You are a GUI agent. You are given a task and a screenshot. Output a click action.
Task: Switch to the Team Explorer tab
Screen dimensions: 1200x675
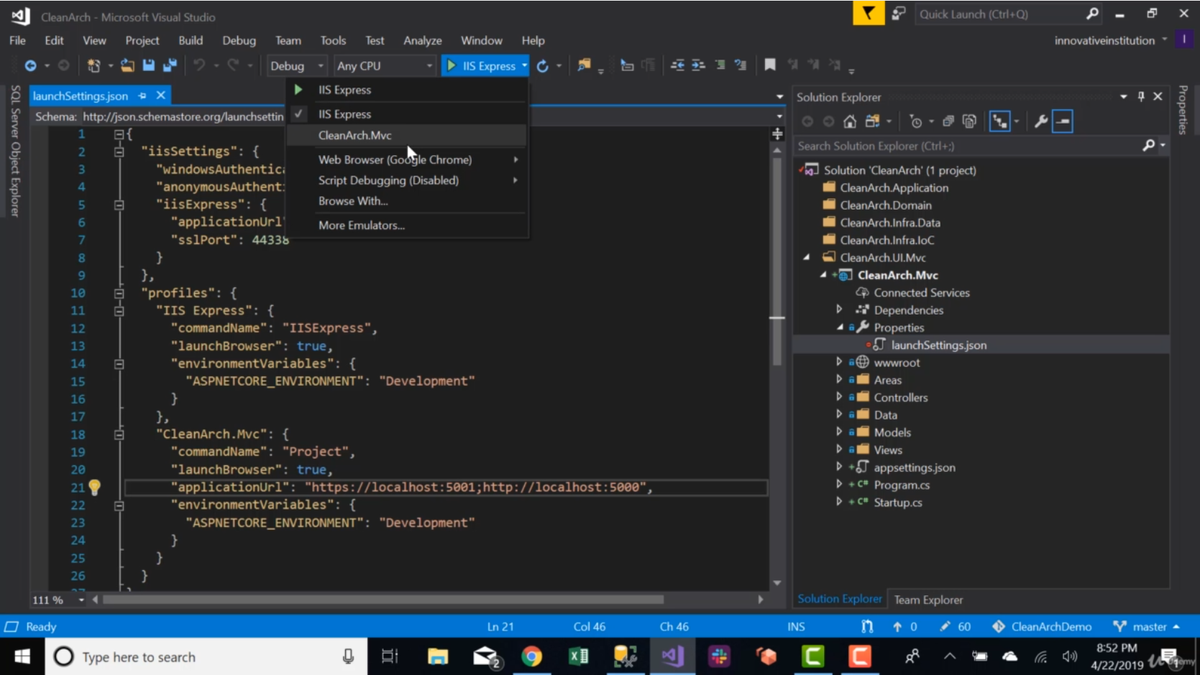[x=928, y=600]
